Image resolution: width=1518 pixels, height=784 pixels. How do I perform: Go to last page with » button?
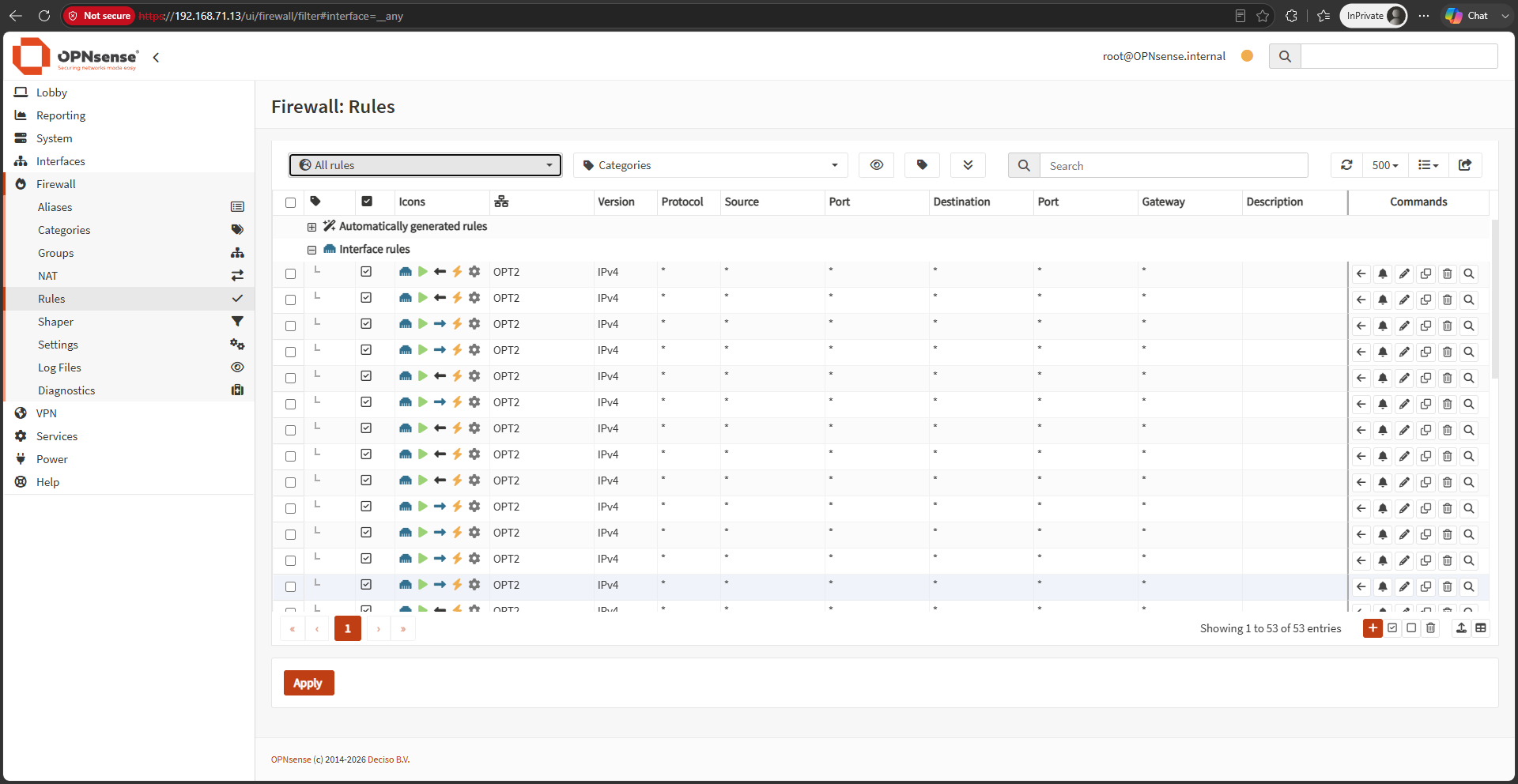pos(403,629)
